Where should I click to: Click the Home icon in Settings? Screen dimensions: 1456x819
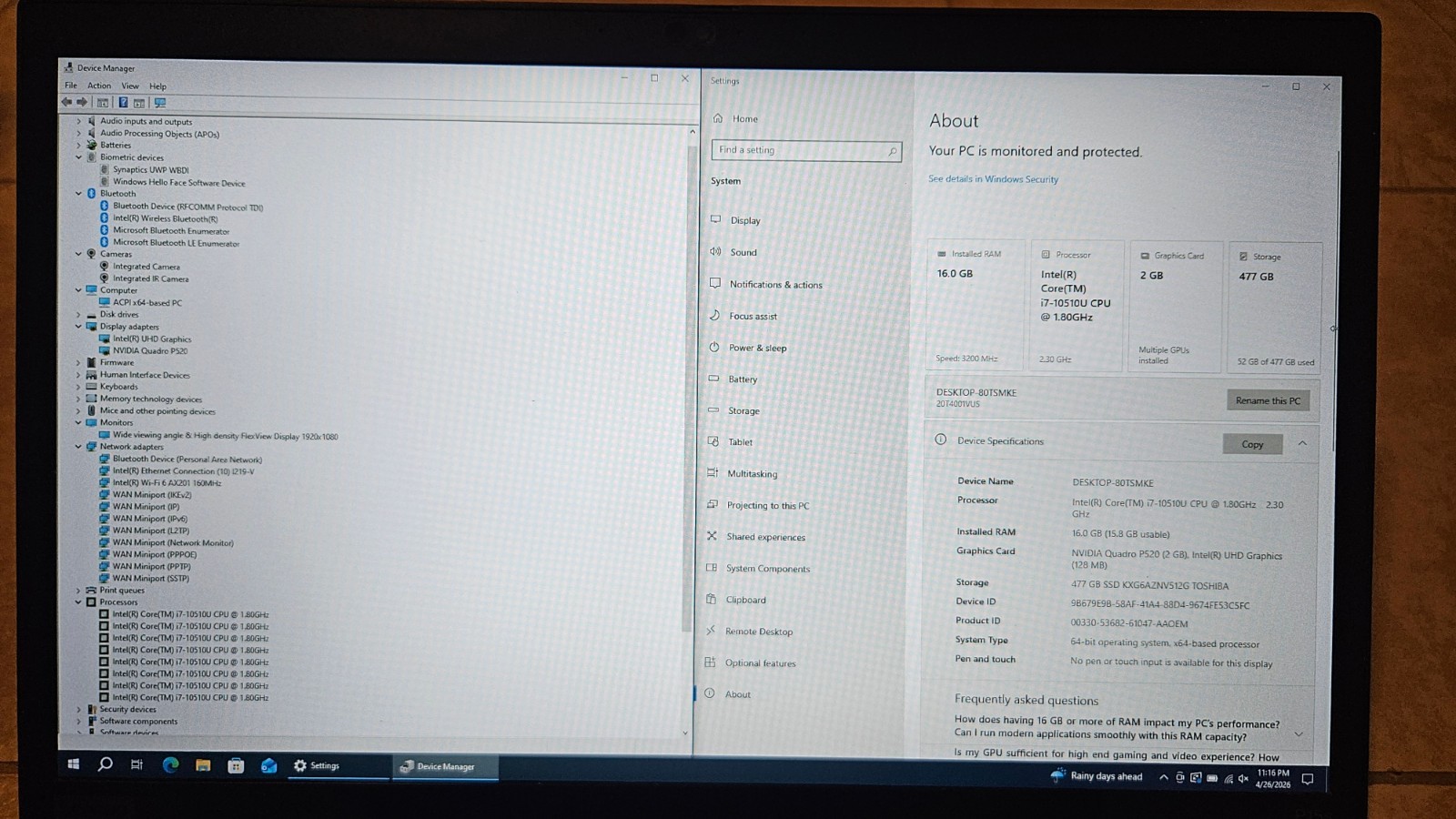(x=718, y=118)
